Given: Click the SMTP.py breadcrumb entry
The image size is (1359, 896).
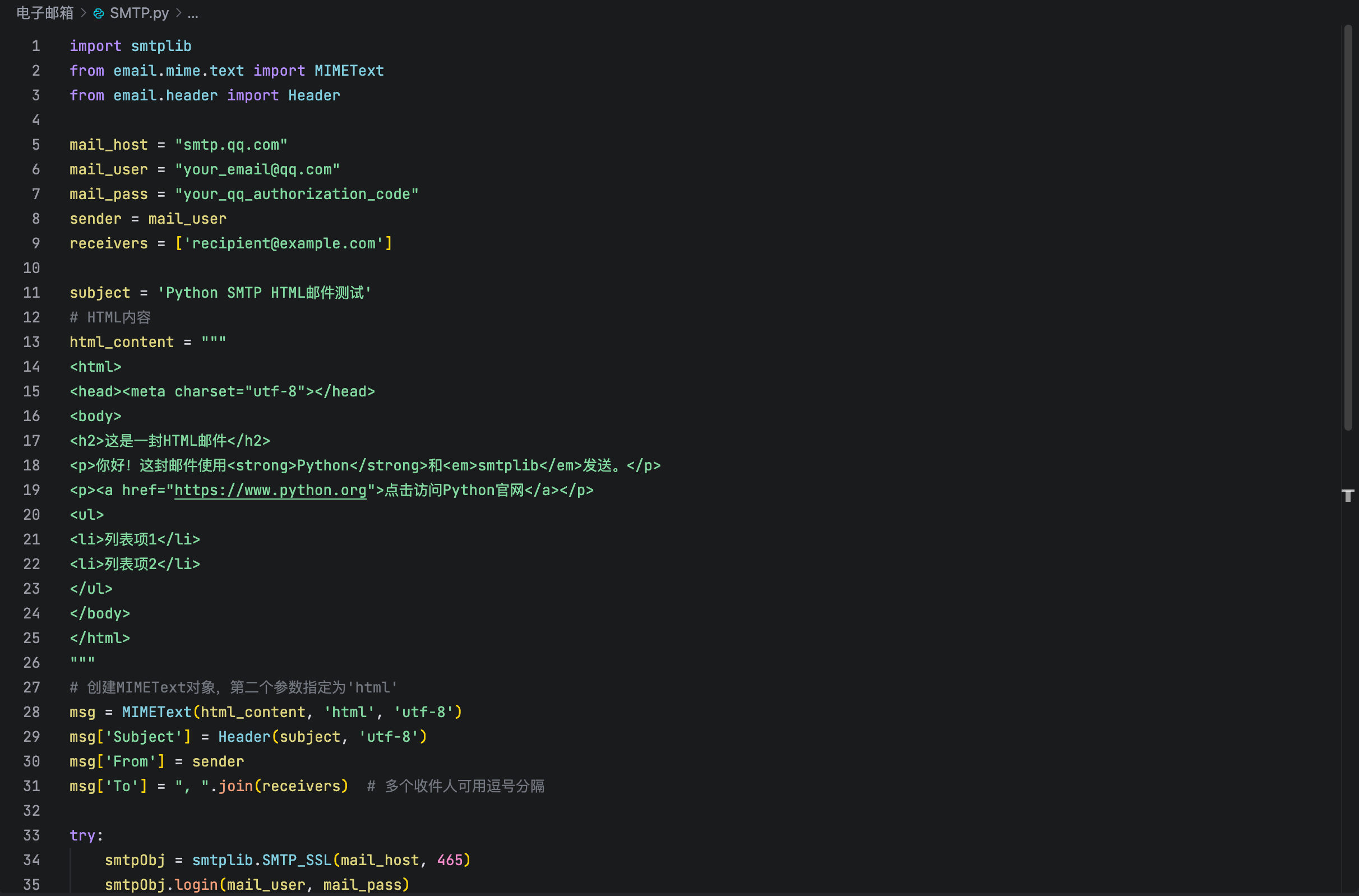Looking at the screenshot, I should (139, 12).
